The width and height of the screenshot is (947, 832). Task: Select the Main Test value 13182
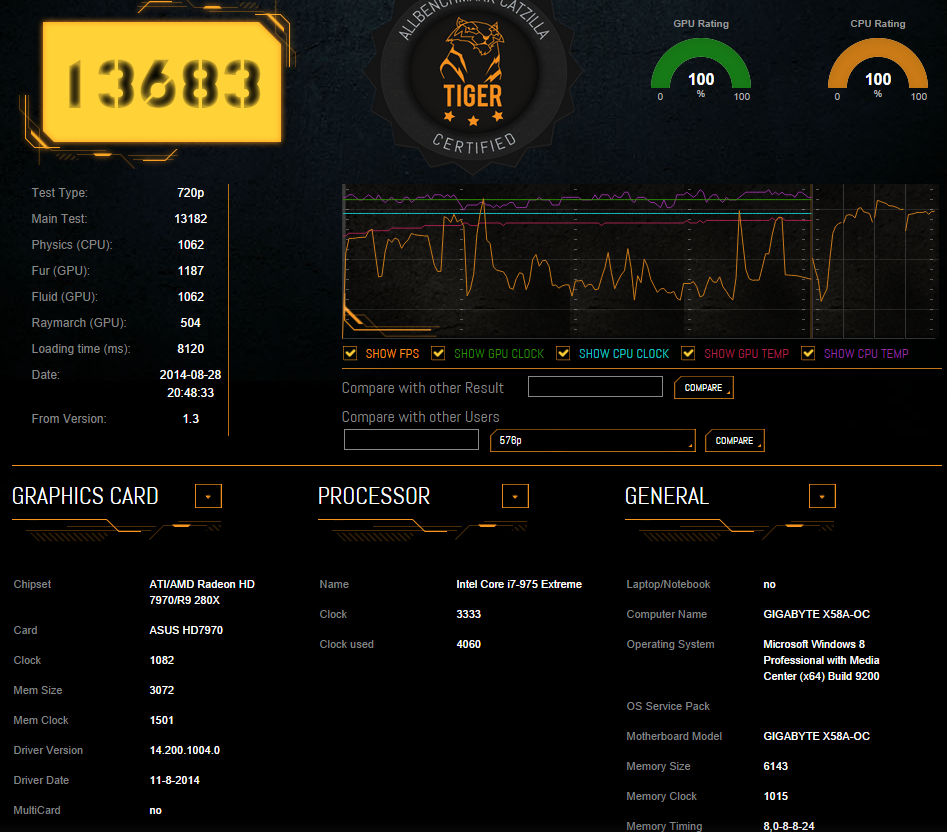(x=190, y=219)
